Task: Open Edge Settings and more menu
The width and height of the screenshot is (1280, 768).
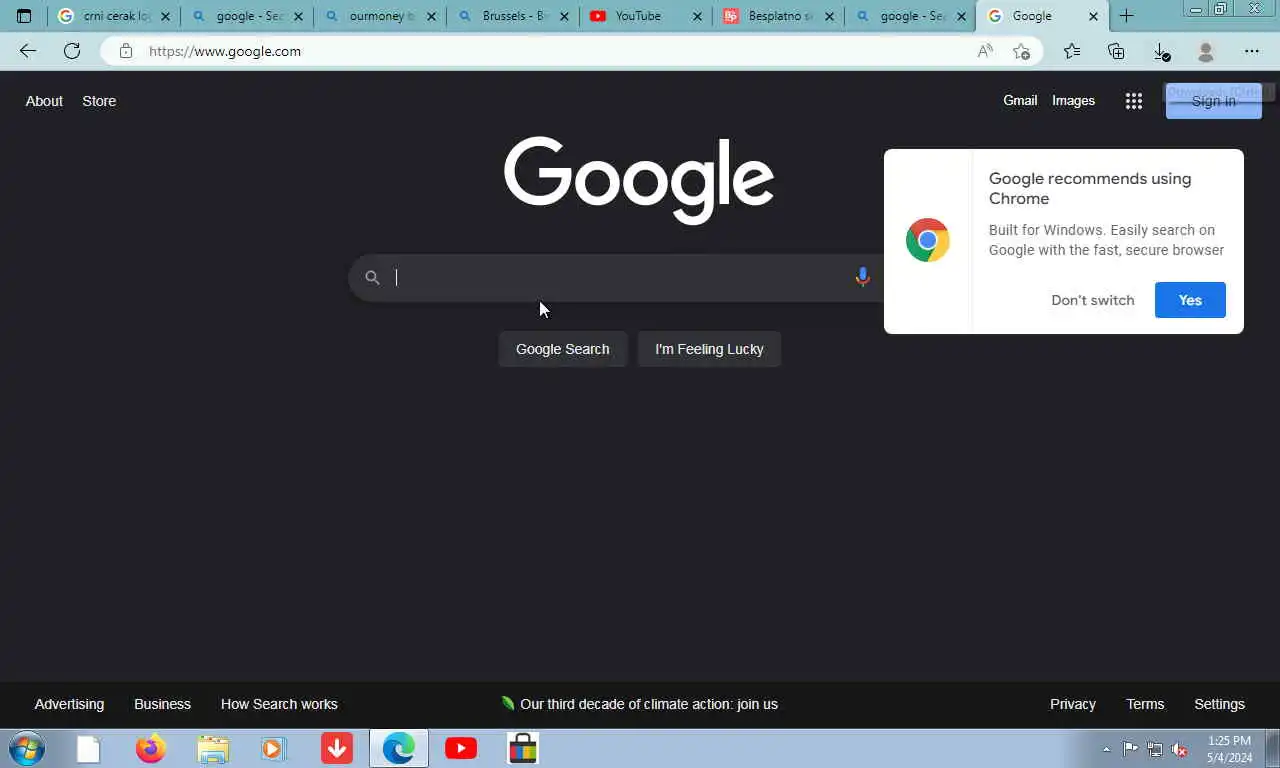Action: click(x=1252, y=51)
